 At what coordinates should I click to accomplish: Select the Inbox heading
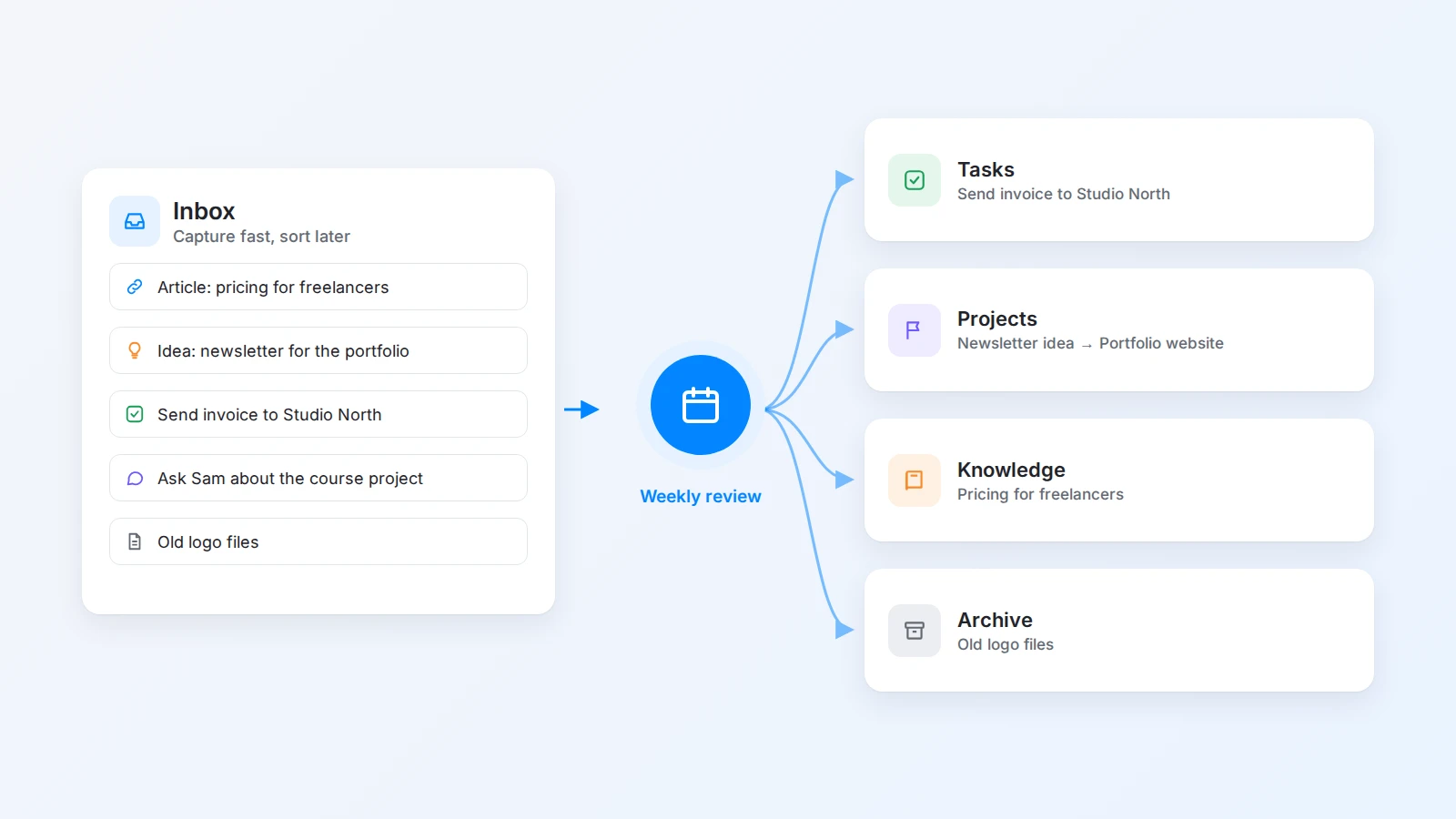click(x=204, y=211)
